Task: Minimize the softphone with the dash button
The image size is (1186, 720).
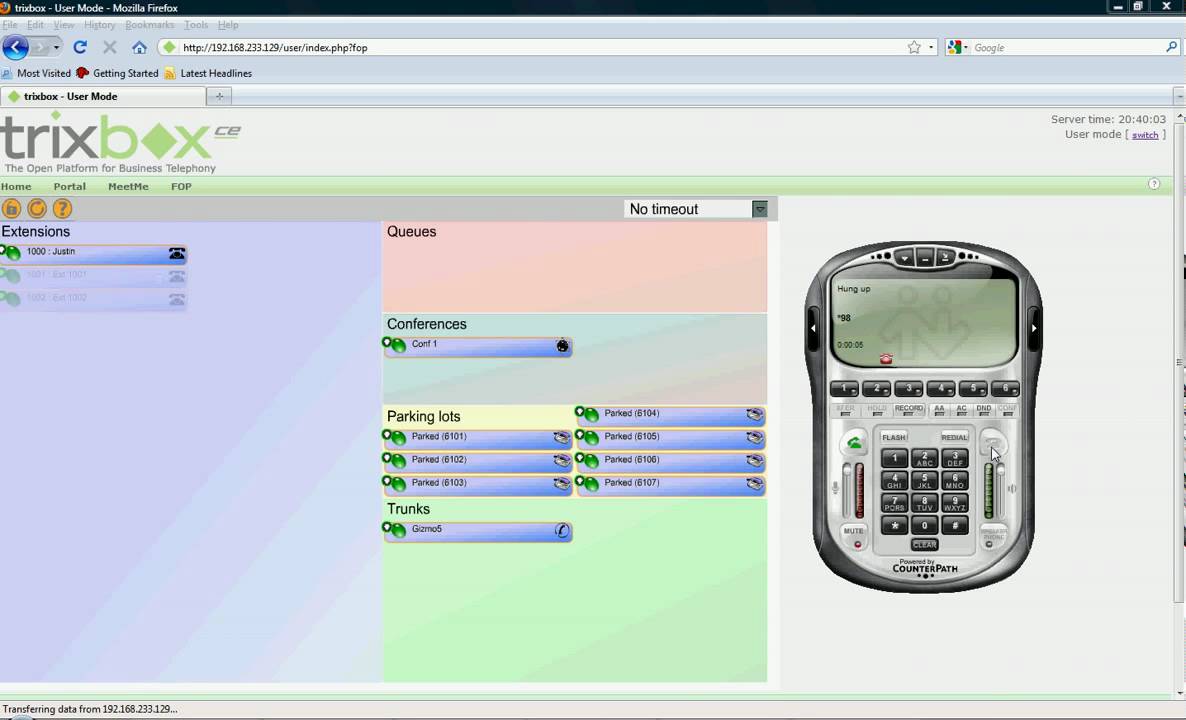Action: tap(924, 258)
